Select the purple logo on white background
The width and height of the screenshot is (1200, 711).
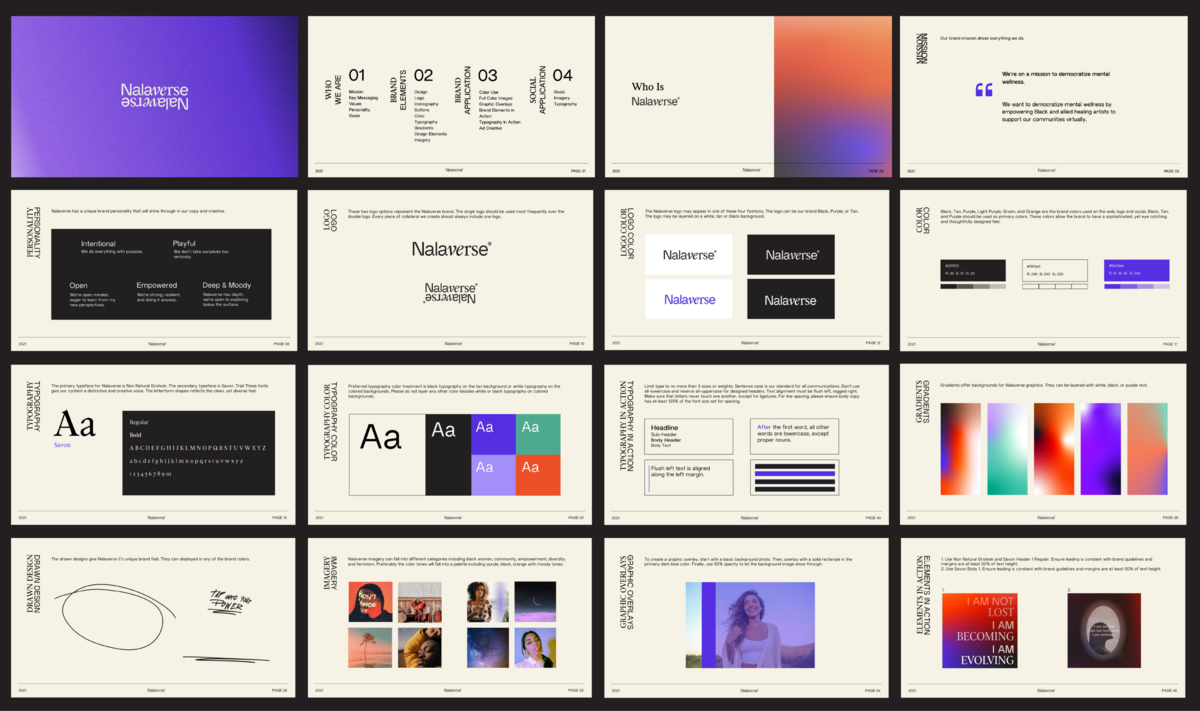tap(689, 299)
